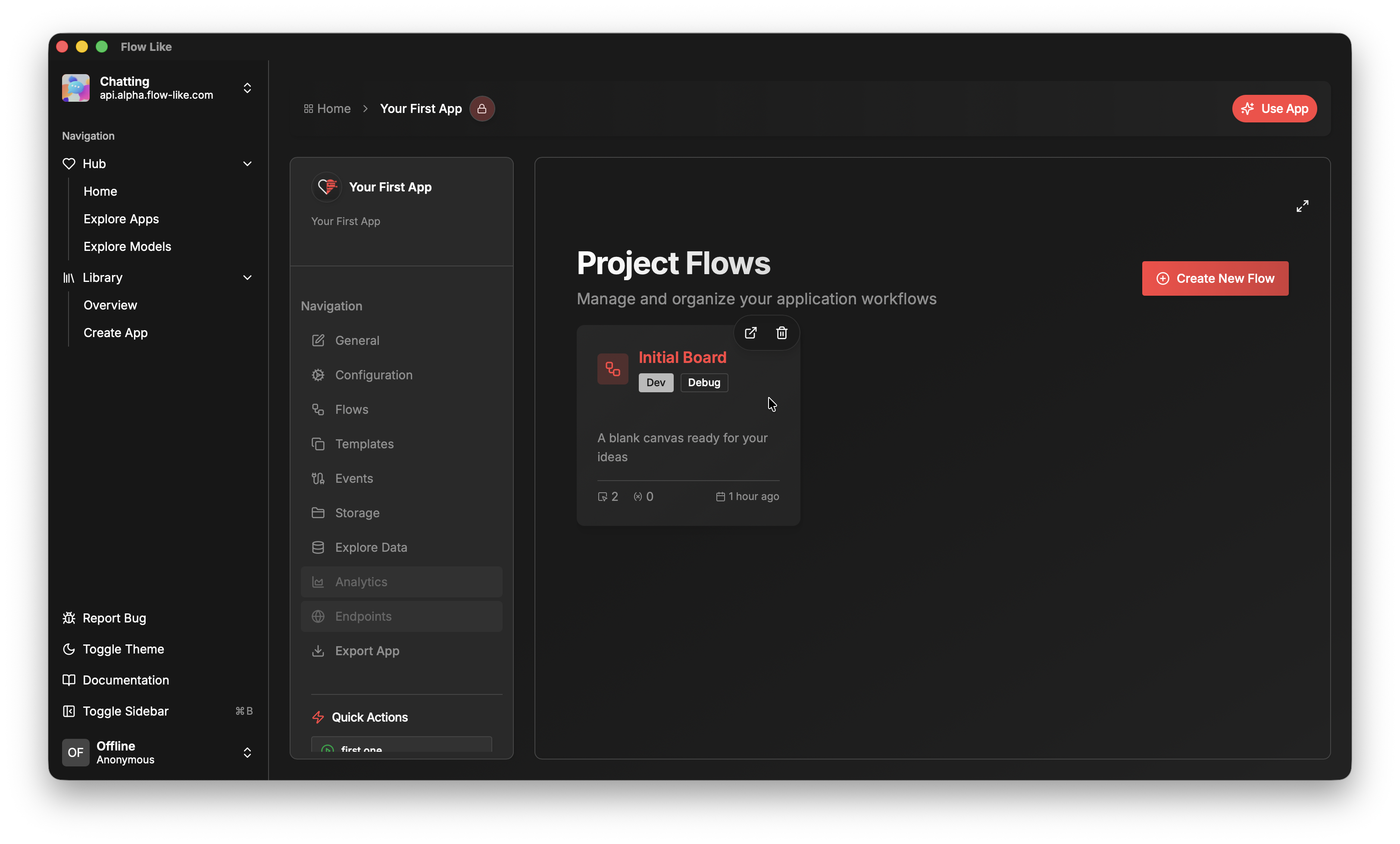
Task: Select the Dev tab on Initial Board
Action: (656, 382)
